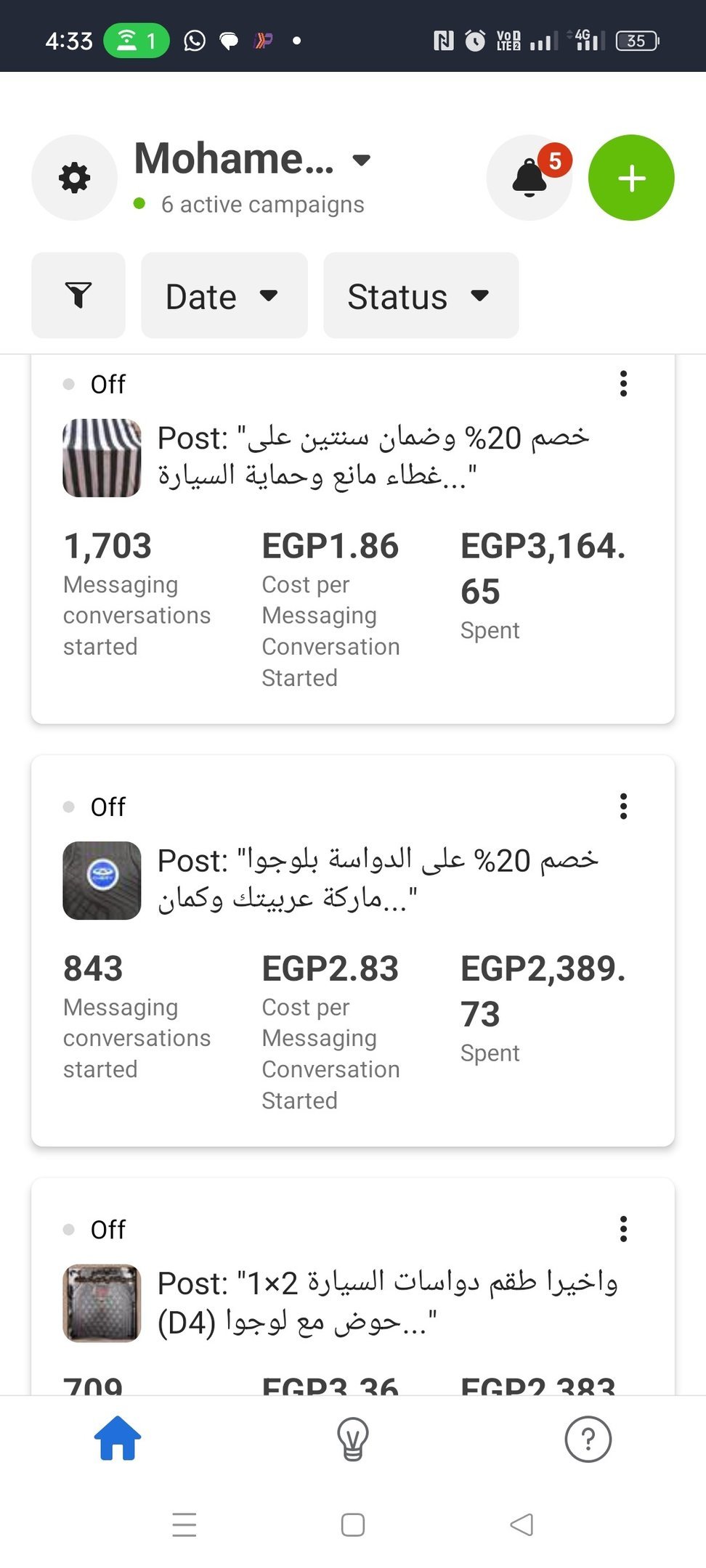Open the striped car cover post thumbnail
Viewport: 706px width, 1568px height.
point(102,458)
